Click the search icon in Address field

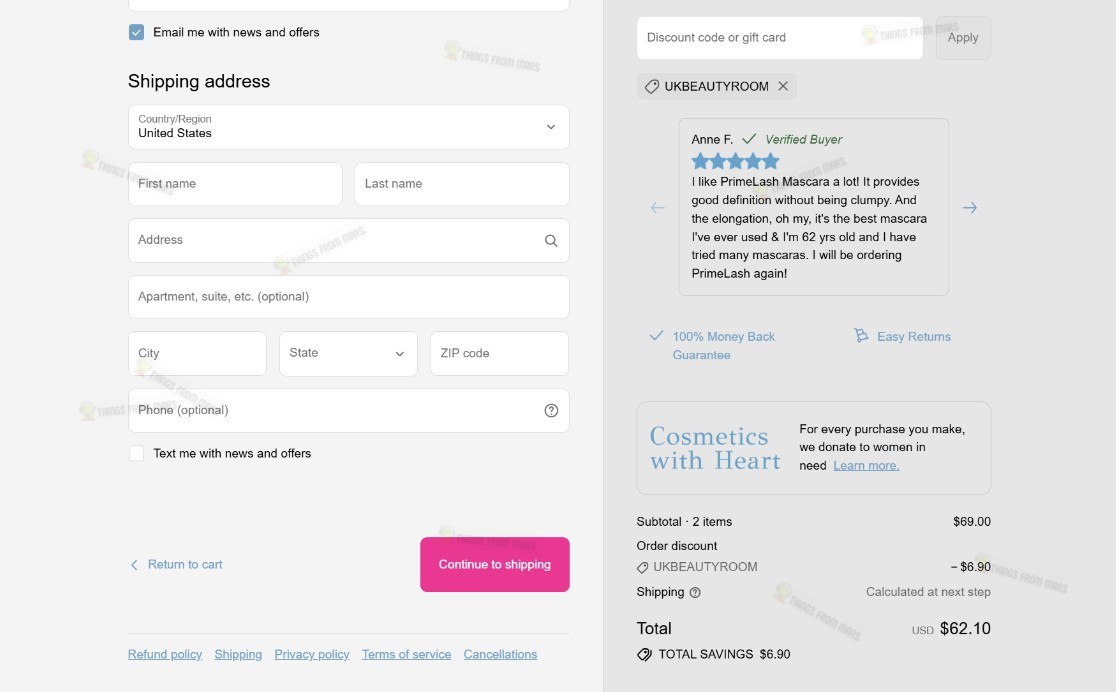point(551,241)
